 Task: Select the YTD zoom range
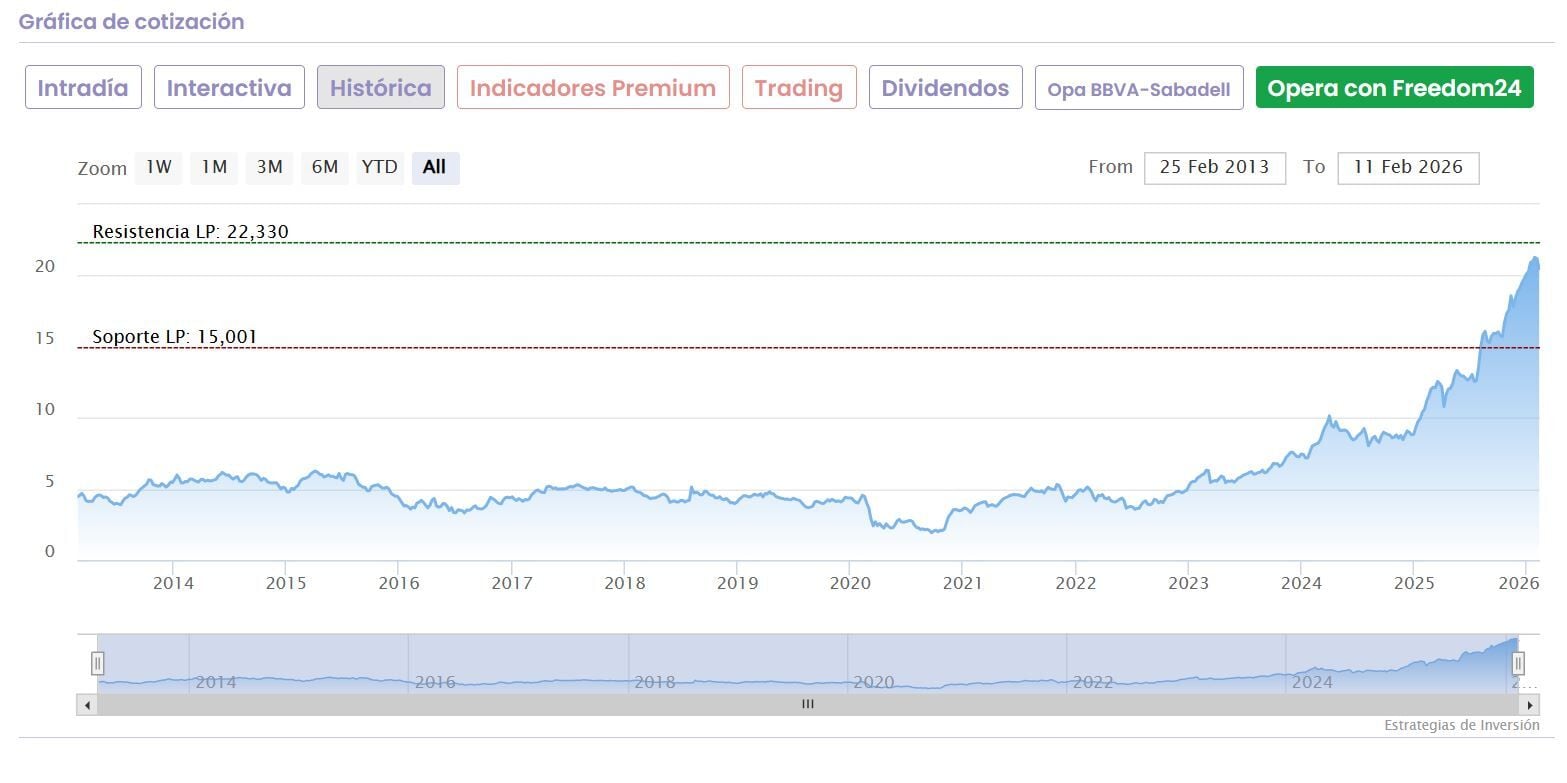coord(379,168)
